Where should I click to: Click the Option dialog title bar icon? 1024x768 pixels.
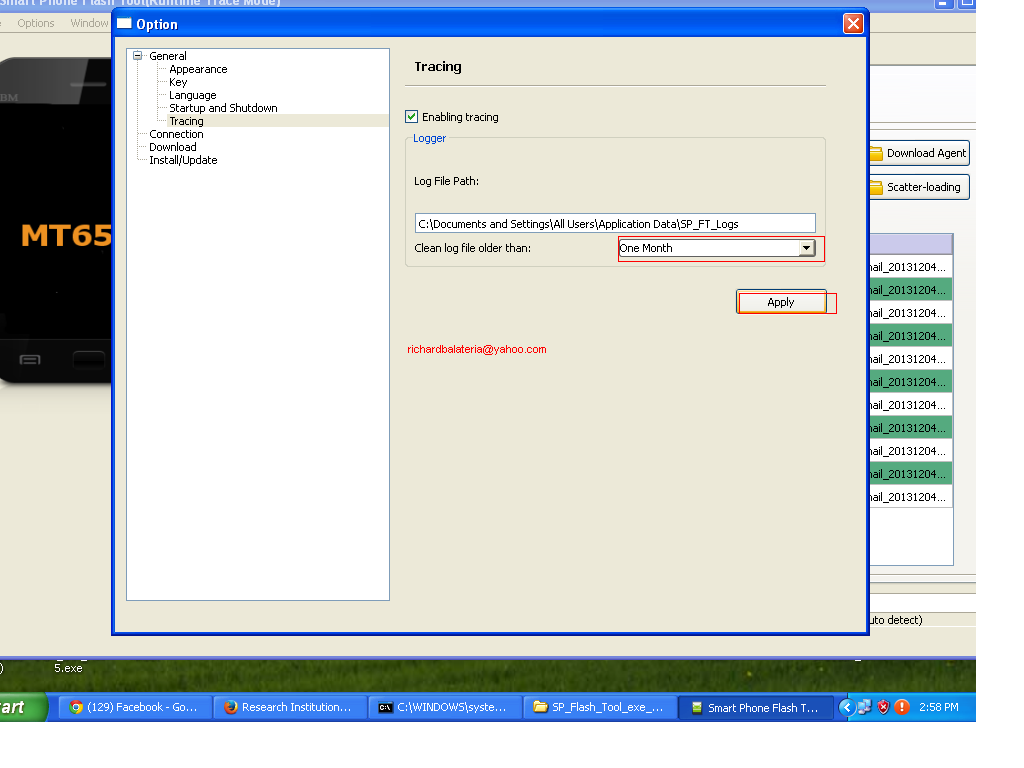point(124,24)
